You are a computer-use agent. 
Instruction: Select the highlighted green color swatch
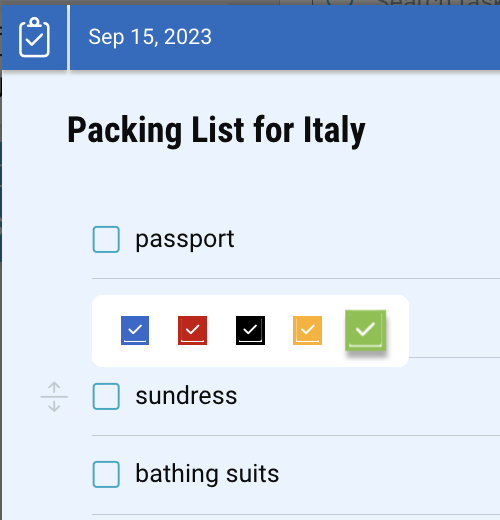366,330
